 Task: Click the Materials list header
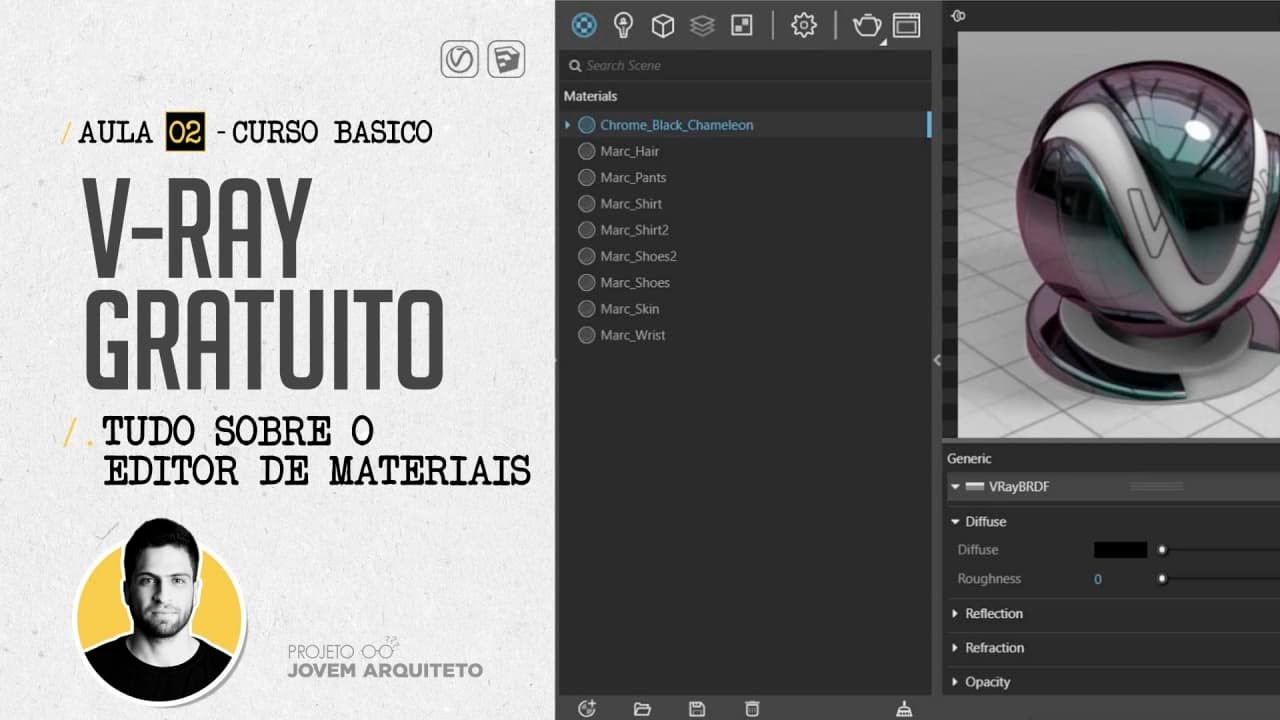pos(591,96)
